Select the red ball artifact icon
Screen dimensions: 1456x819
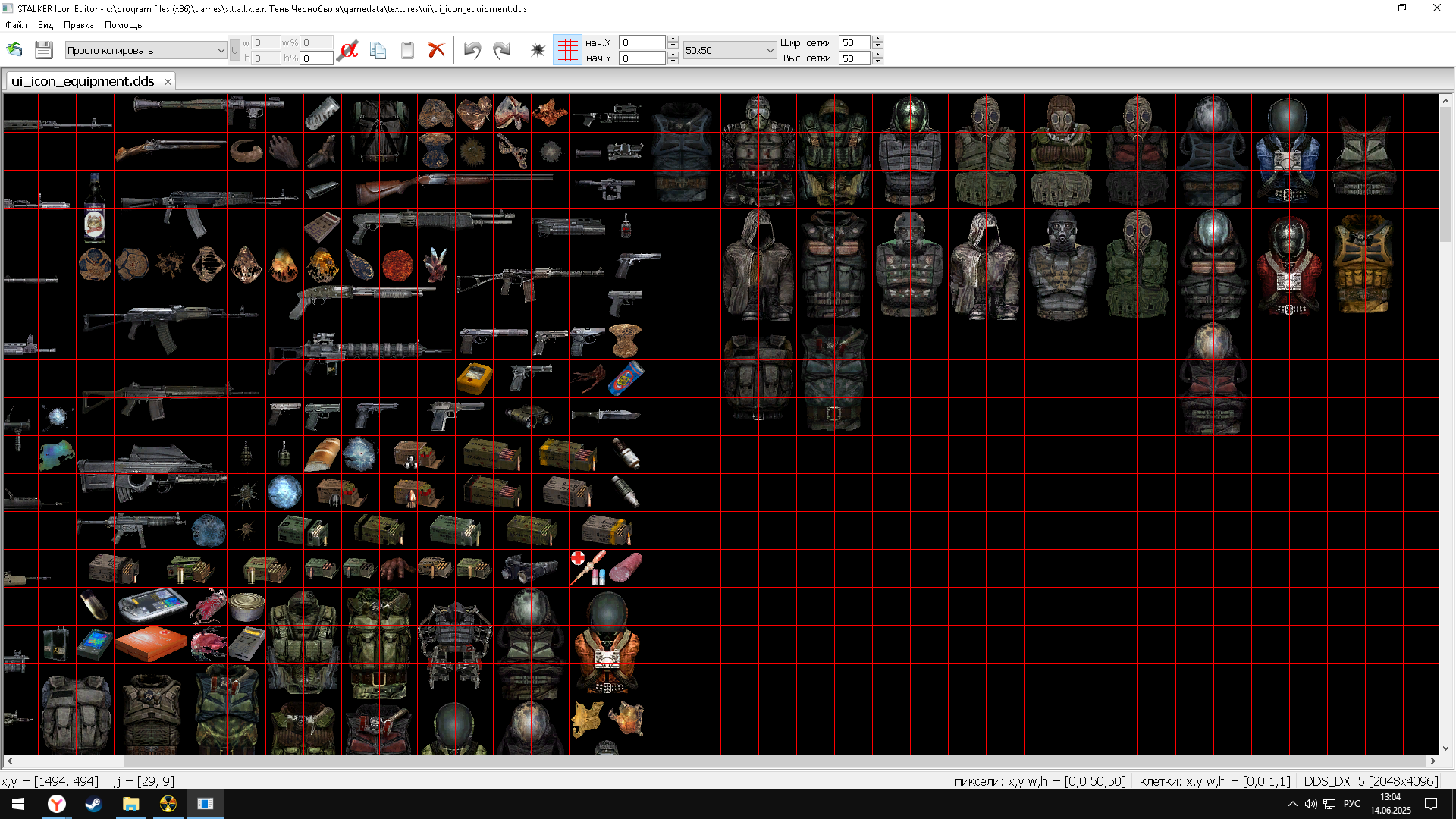pyautogui.click(x=397, y=265)
